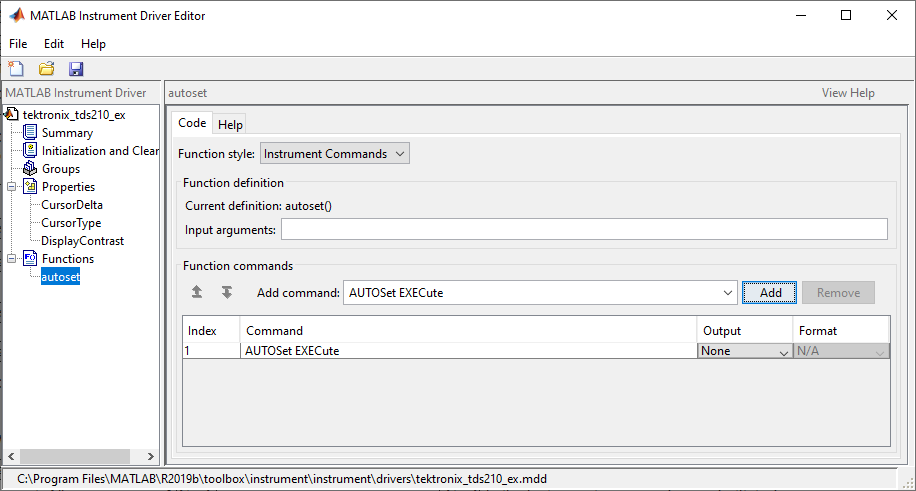The image size is (916, 491).
Task: Open the Edit menu
Action: tap(53, 44)
